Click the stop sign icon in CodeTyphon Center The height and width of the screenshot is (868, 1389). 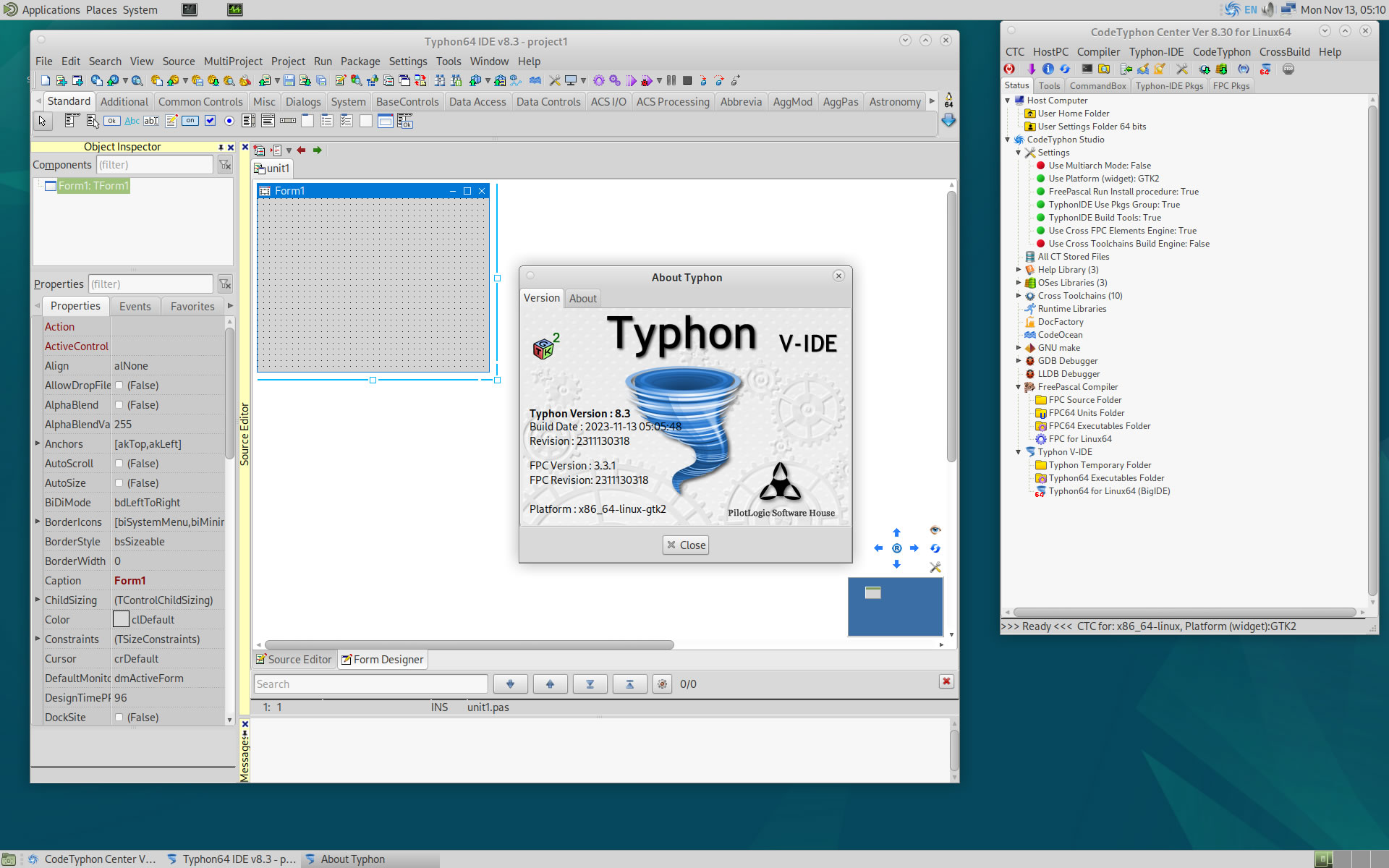1288,69
